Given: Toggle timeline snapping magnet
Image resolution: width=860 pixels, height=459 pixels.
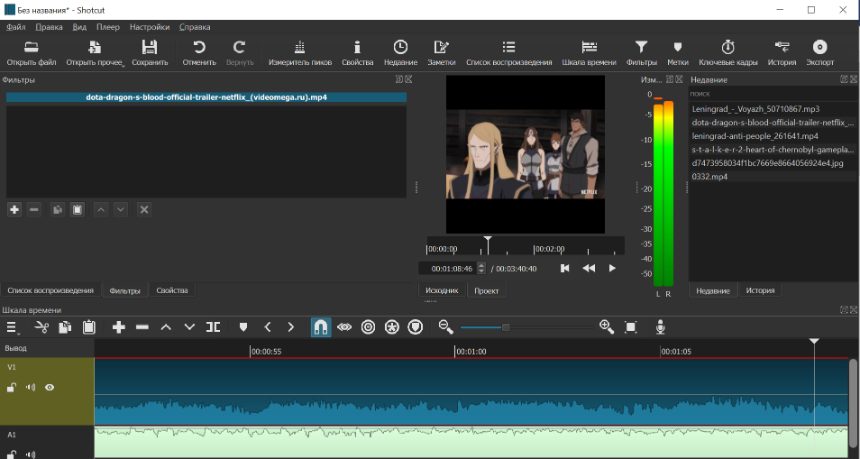Looking at the screenshot, I should click(321, 327).
